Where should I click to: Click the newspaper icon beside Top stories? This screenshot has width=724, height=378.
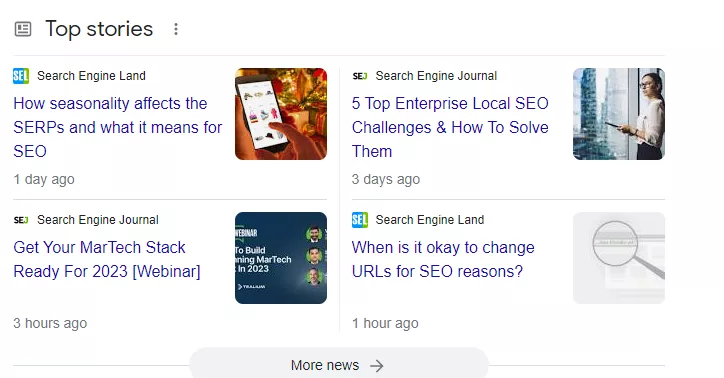(23, 29)
